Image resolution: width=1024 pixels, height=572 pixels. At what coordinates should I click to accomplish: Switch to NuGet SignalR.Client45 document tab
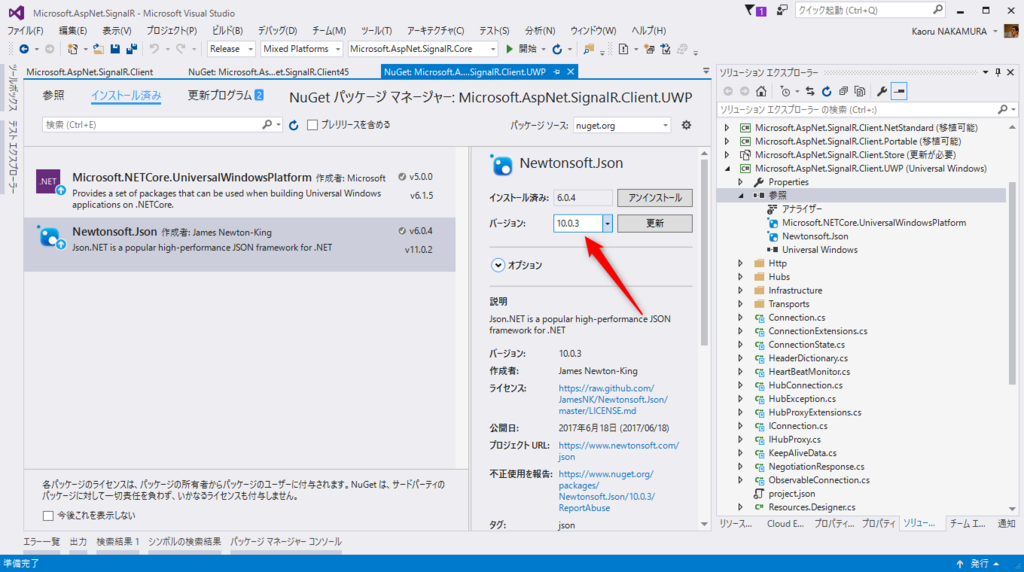pyautogui.click(x=268, y=72)
